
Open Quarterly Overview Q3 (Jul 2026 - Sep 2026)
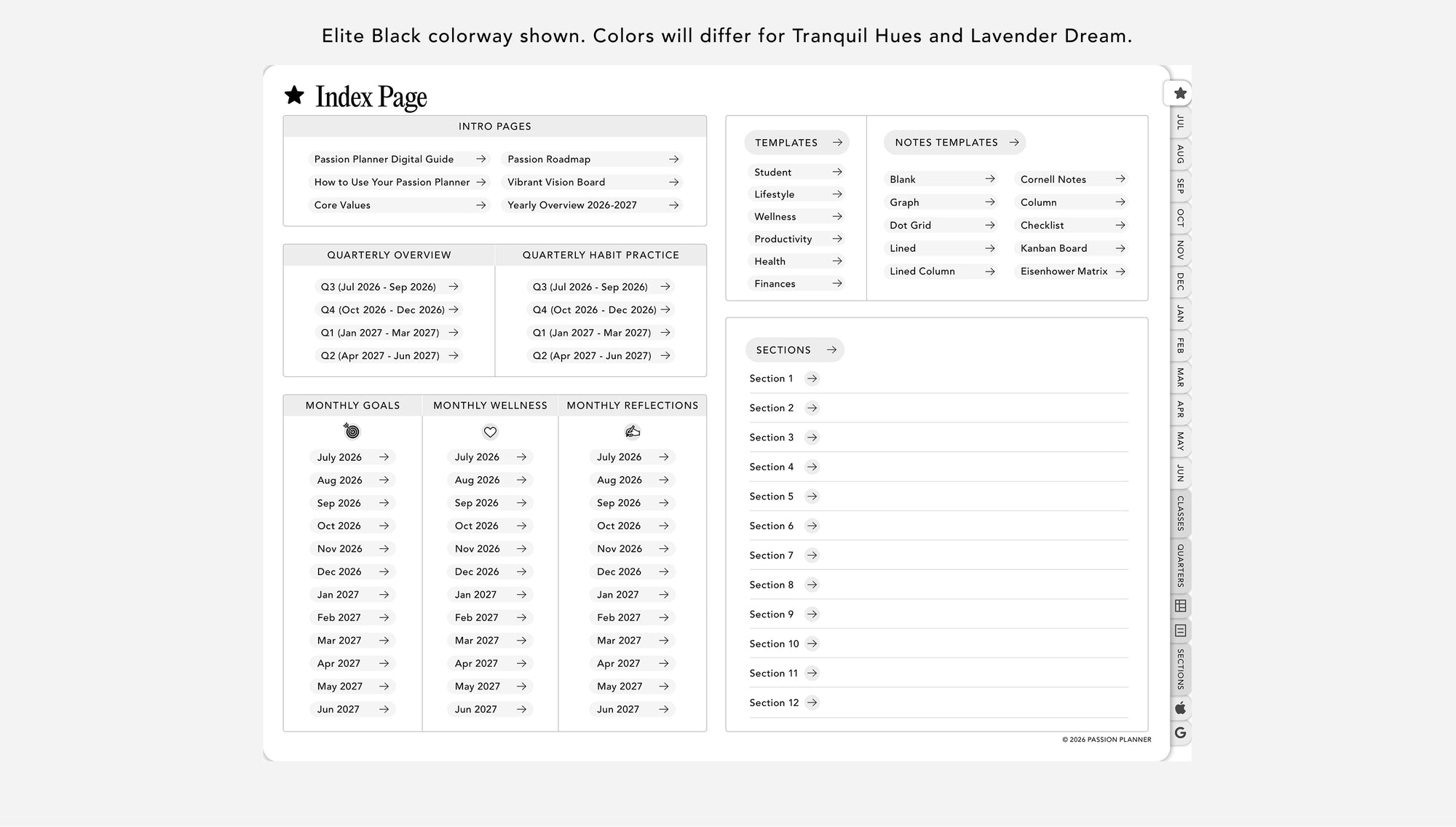(x=390, y=287)
